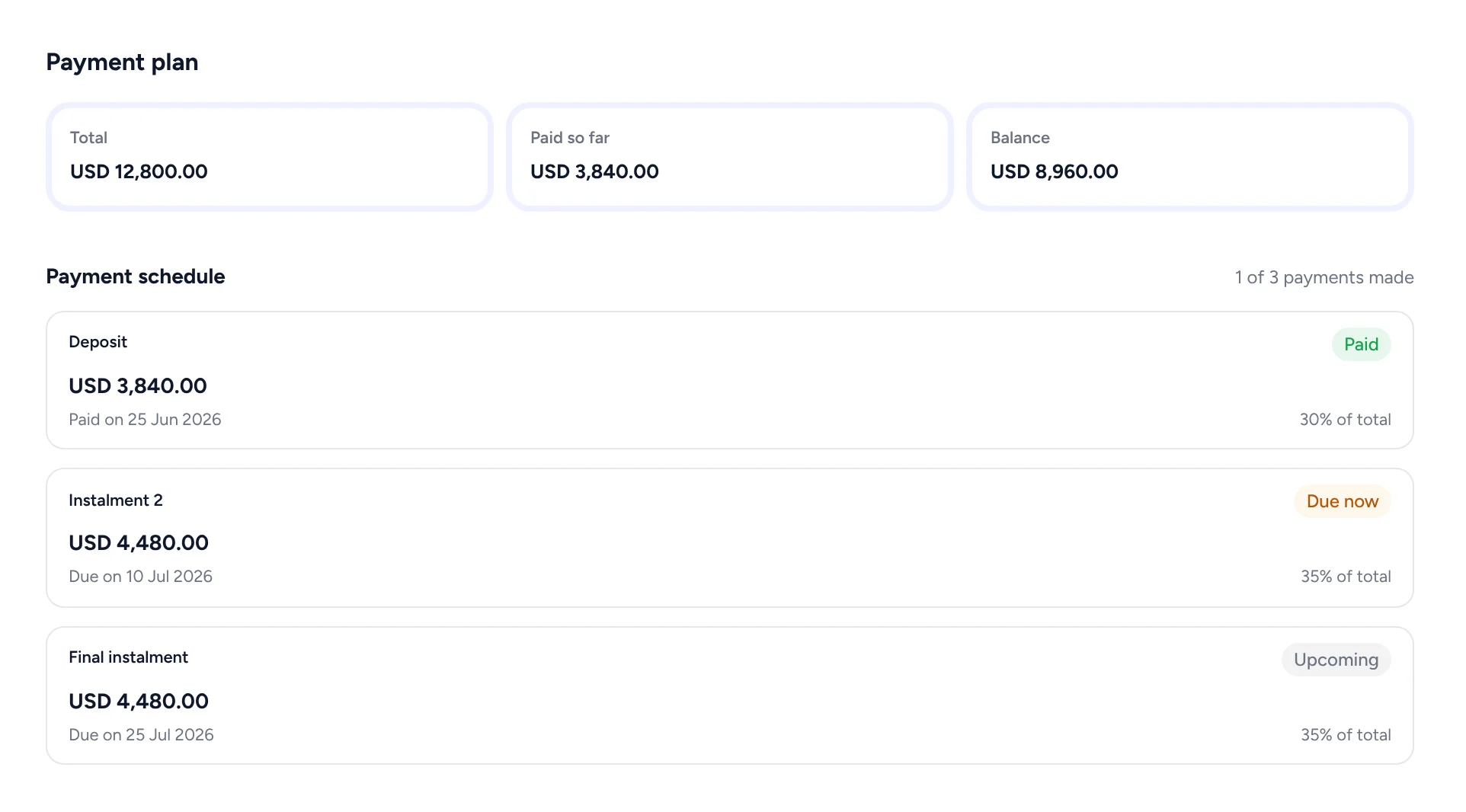The height and width of the screenshot is (812, 1466).
Task: Select the Final instalment amount USD 4,480.00
Action: click(x=139, y=702)
